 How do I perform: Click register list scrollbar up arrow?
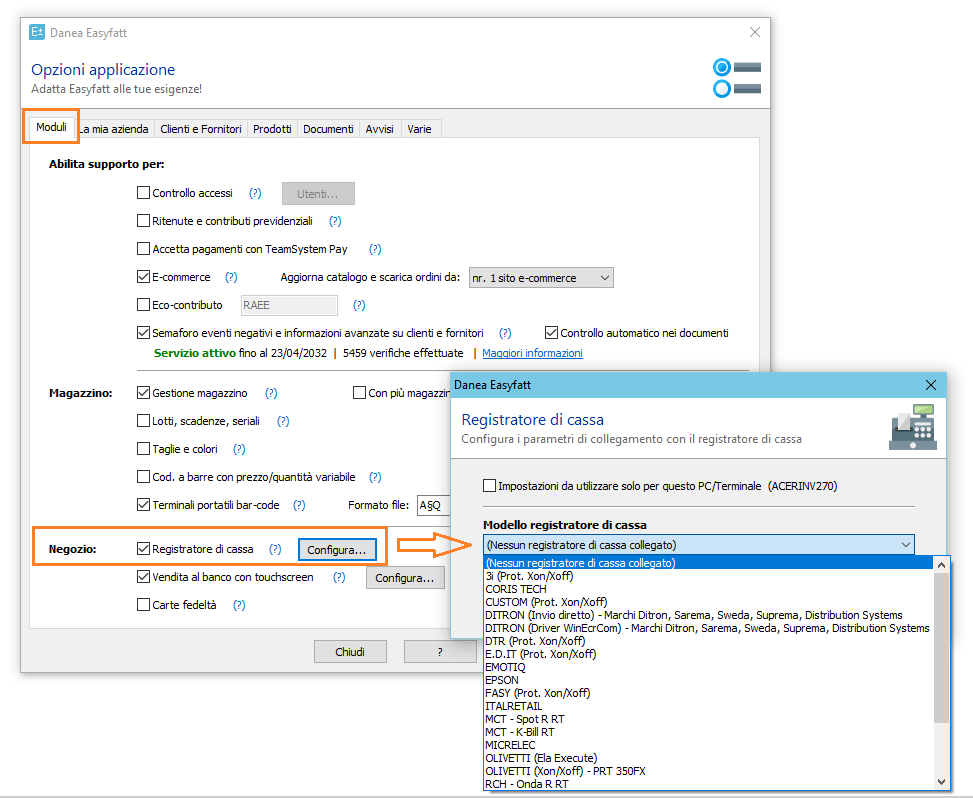click(x=941, y=565)
